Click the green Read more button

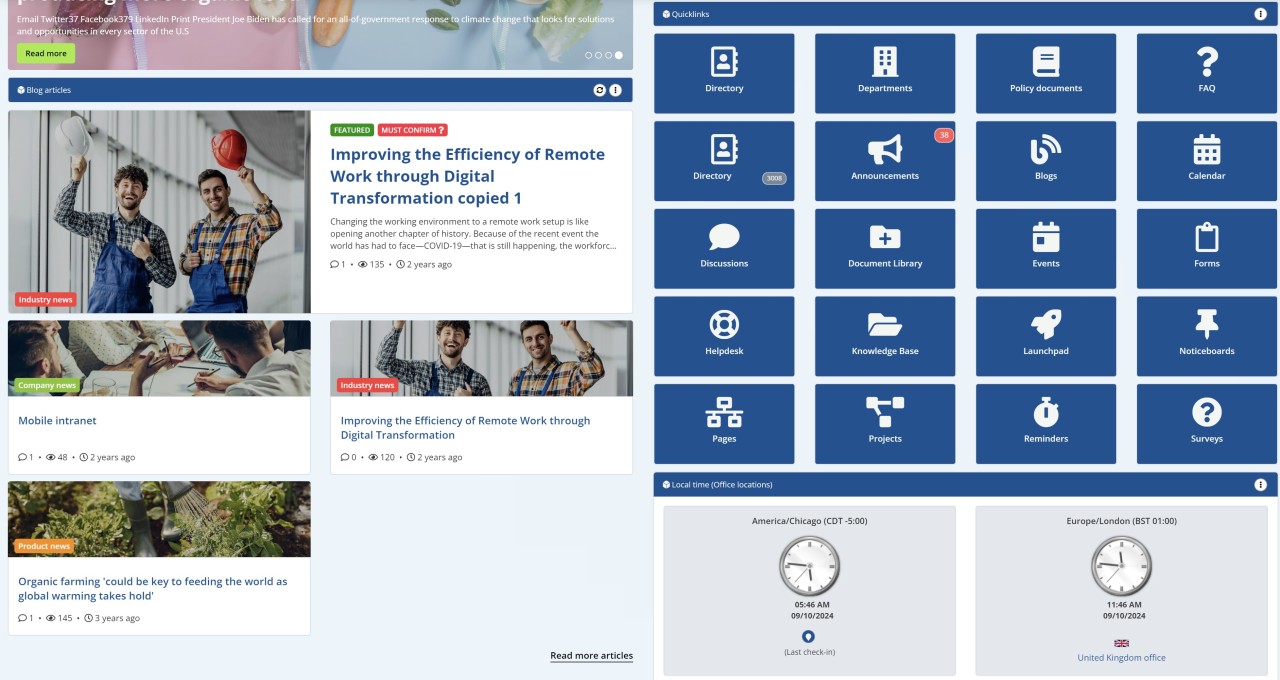[x=46, y=54]
